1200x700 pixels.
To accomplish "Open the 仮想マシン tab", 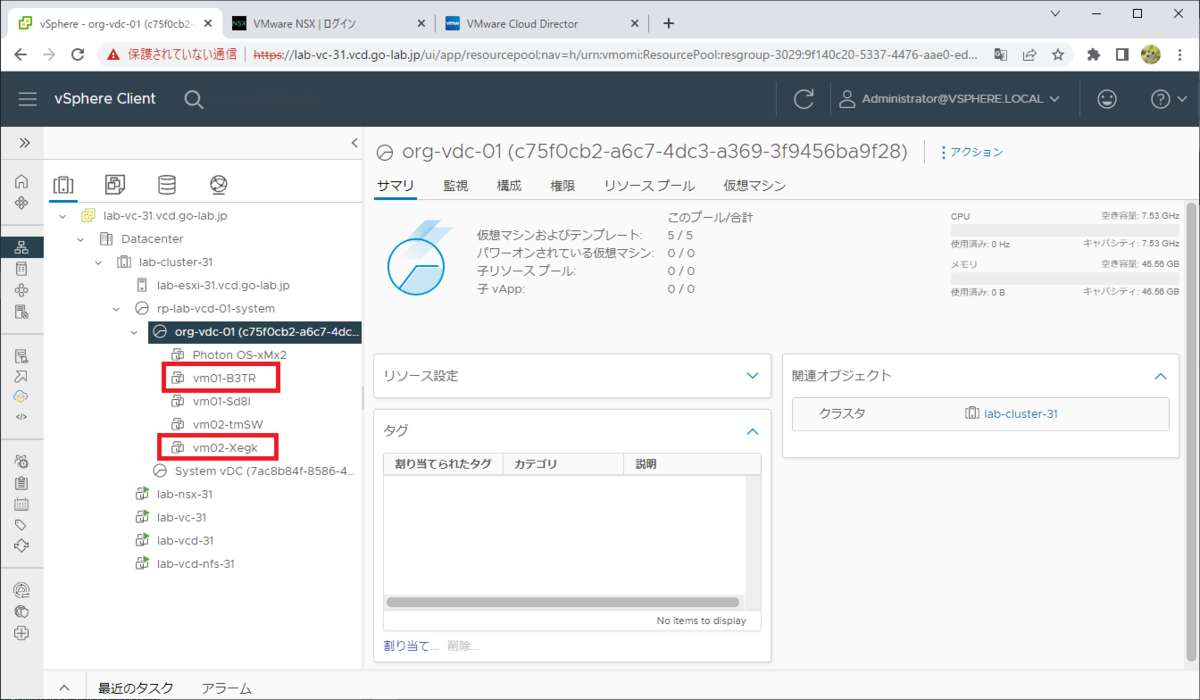I will coord(754,186).
